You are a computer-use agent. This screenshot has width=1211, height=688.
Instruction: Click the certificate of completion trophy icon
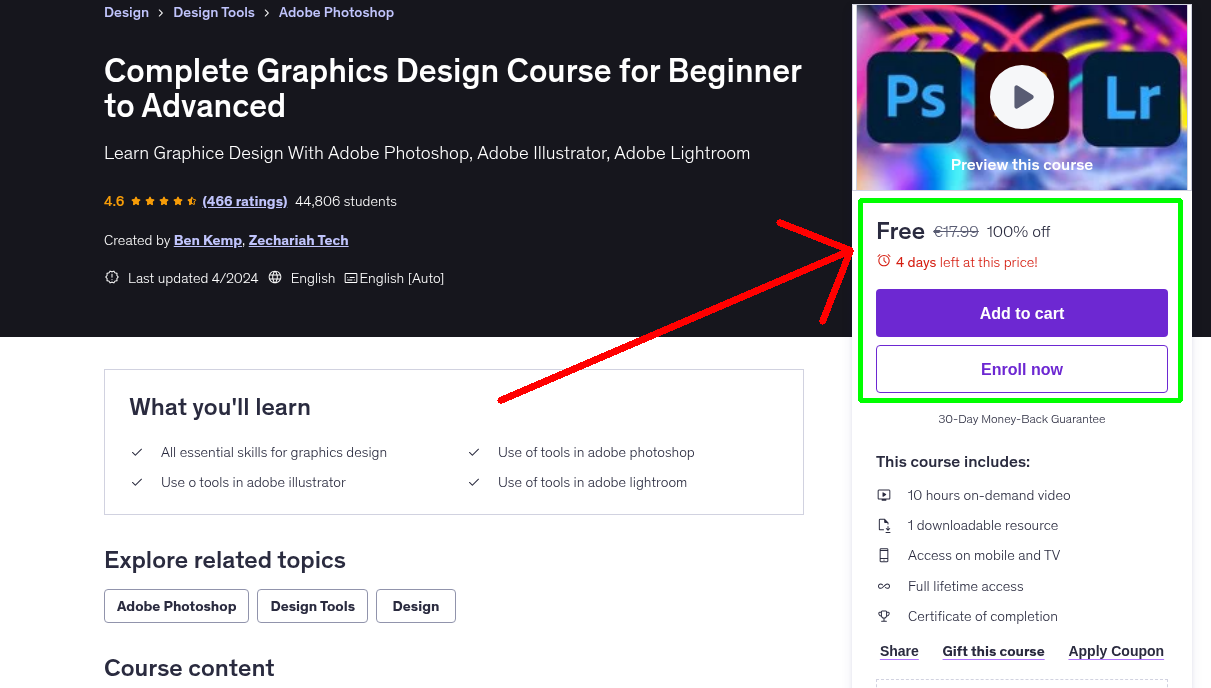[x=884, y=616]
